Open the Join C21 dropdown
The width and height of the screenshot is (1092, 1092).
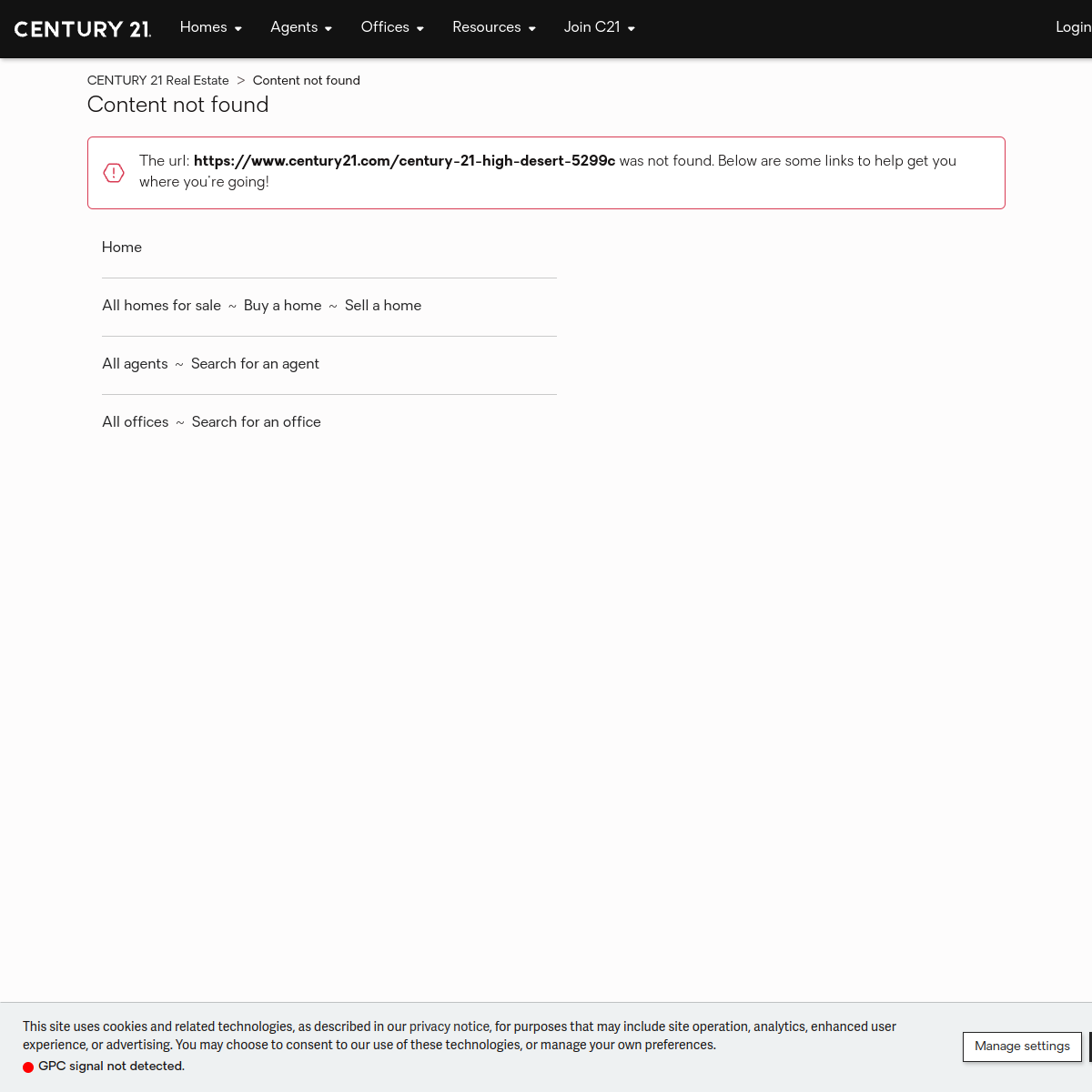600,27
